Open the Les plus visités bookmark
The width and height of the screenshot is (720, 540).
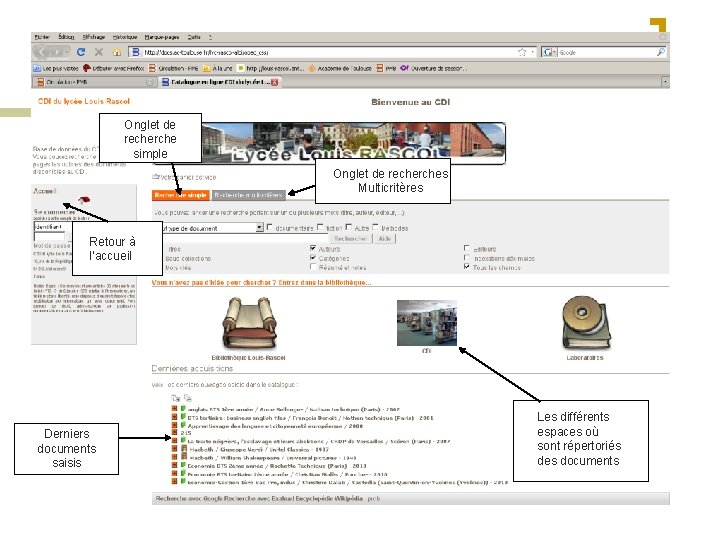pos(56,68)
